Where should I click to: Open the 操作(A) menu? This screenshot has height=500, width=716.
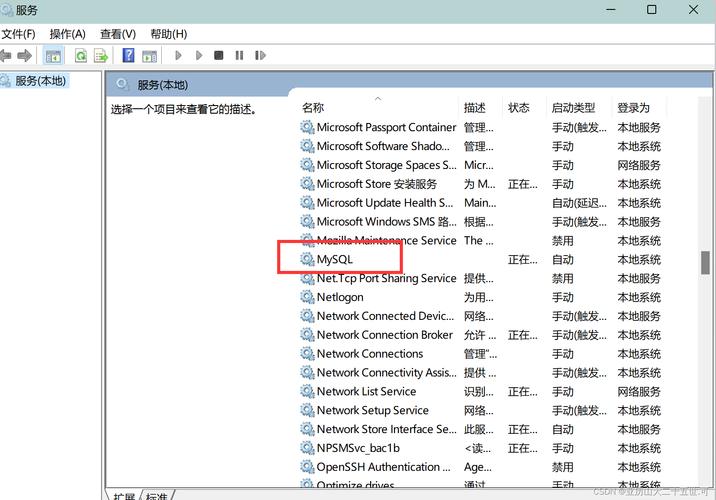pyautogui.click(x=67, y=34)
